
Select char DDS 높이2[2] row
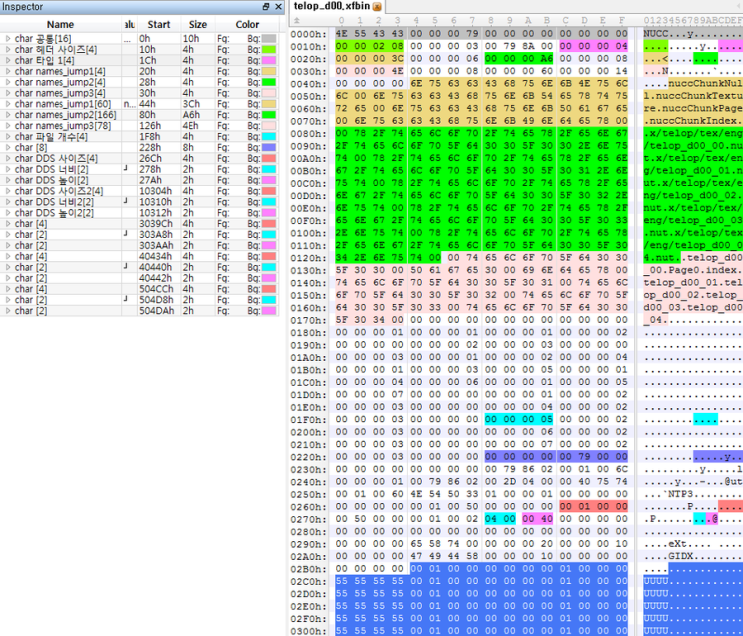pos(139,213)
